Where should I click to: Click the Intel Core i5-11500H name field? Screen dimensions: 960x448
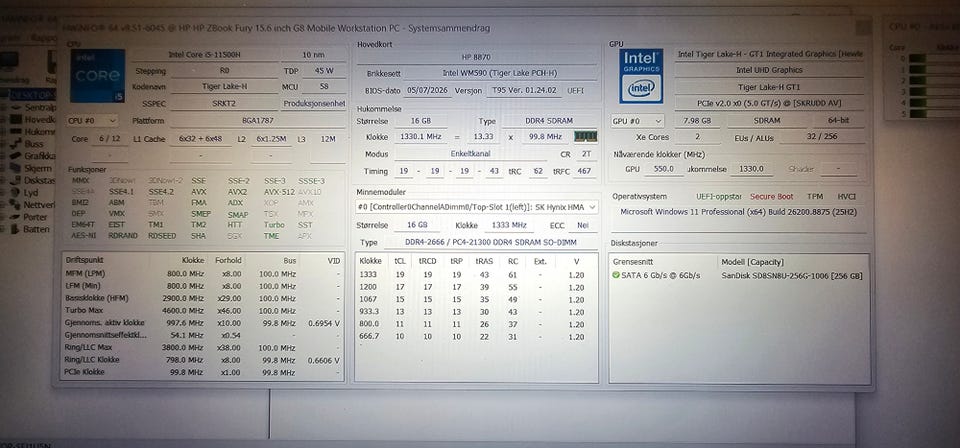tap(204, 54)
